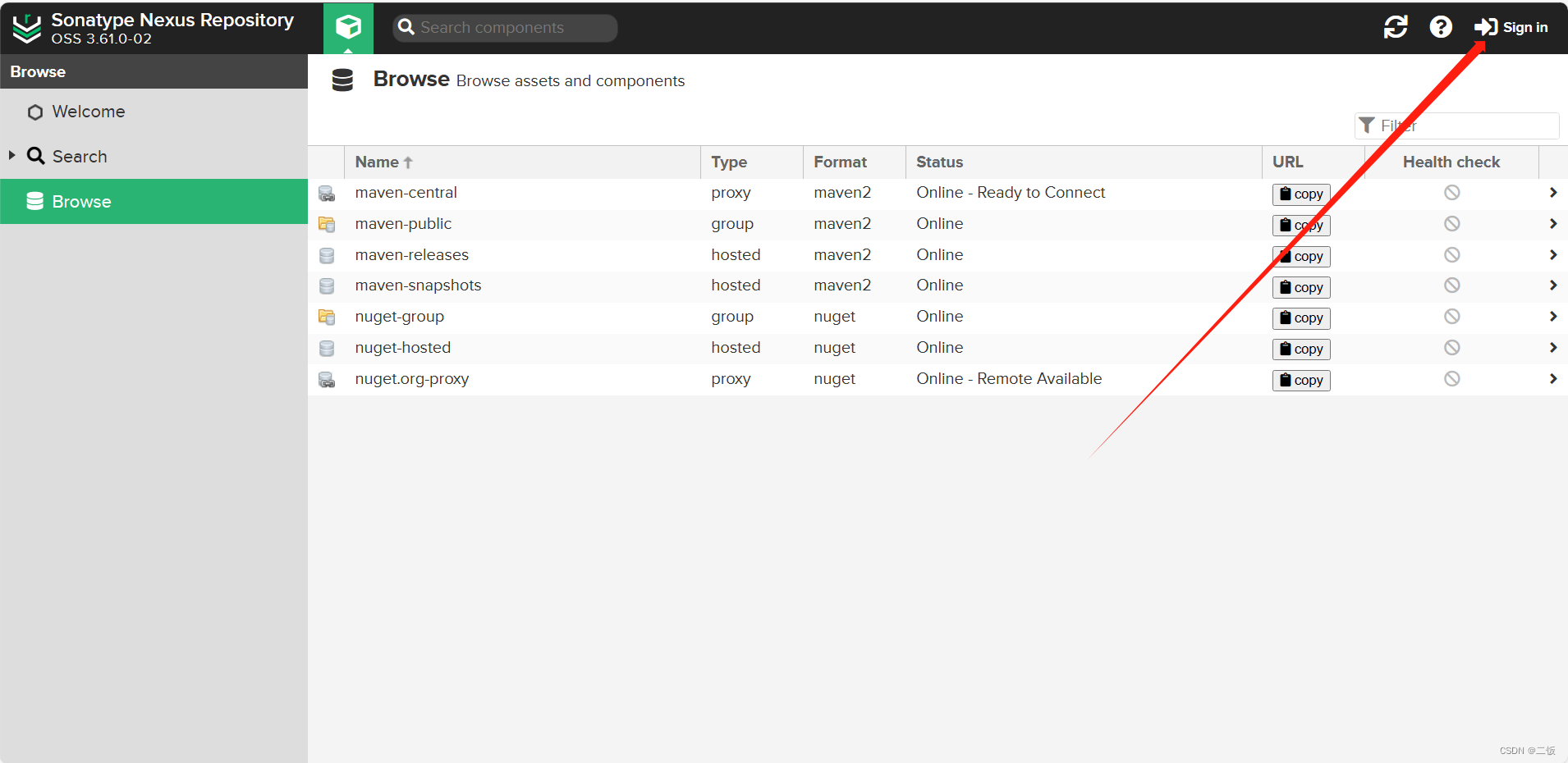
Task: Sort by the Status column header
Action: [x=1083, y=162]
